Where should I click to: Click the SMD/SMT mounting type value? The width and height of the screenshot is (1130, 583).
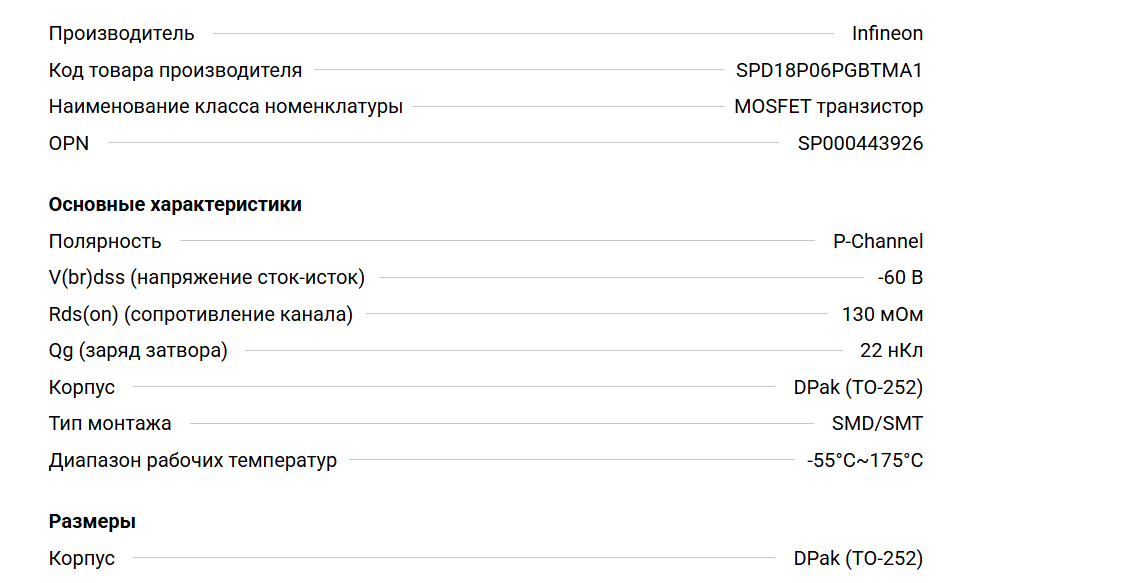pos(877,423)
